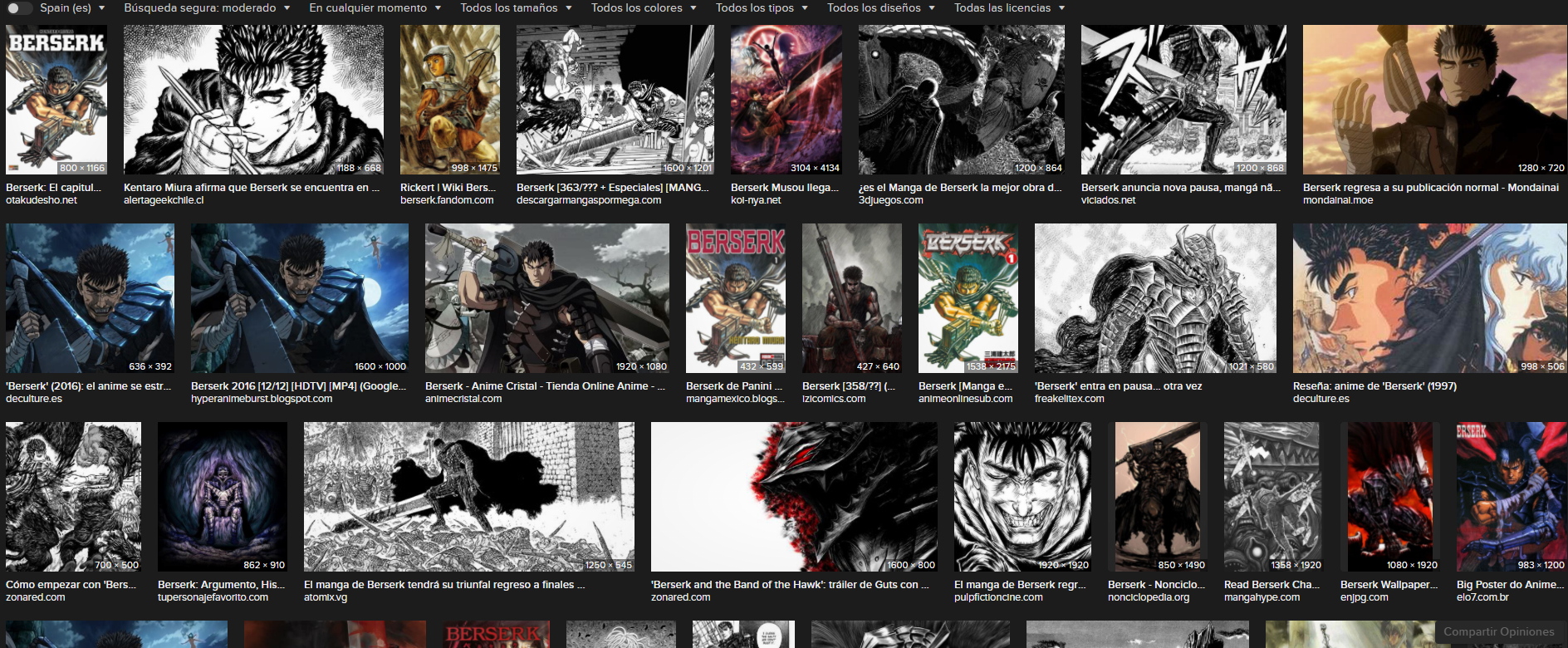
Task: Click the Read Berserk Cha... title link
Action: coord(1272,585)
